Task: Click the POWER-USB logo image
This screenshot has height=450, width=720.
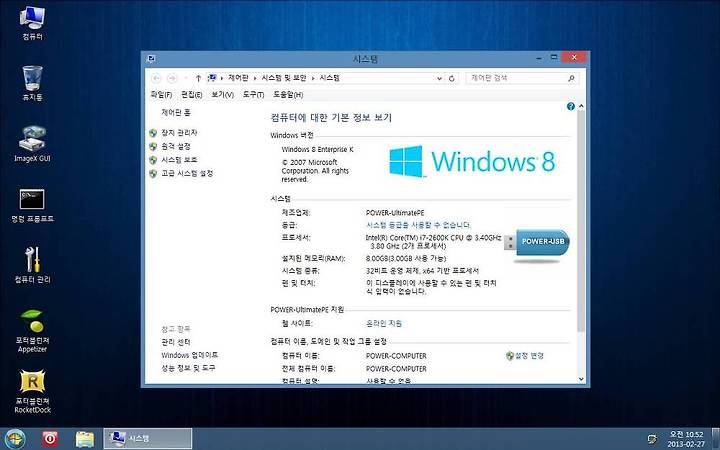Action: tap(537, 245)
